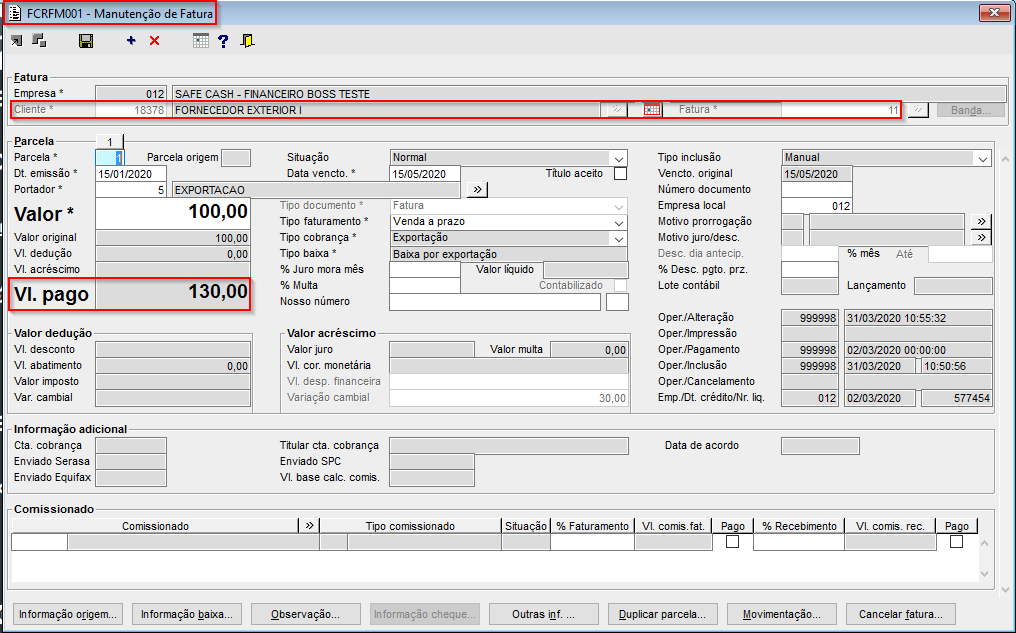Click the % Recebimento cell in Comissionado grid
The width and height of the screenshot is (1016, 633).
pyautogui.click(x=799, y=542)
